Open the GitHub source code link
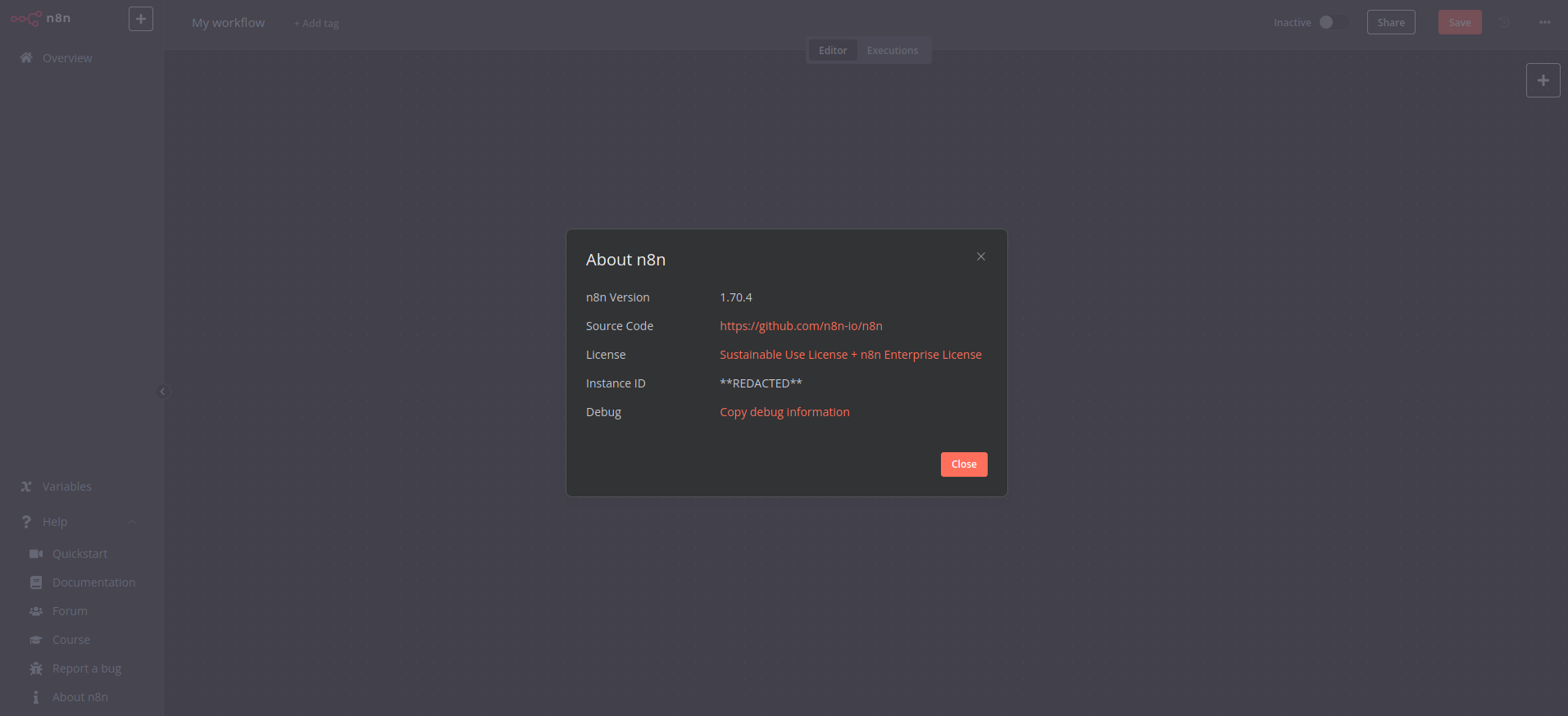This screenshot has height=716, width=1568. tap(801, 326)
